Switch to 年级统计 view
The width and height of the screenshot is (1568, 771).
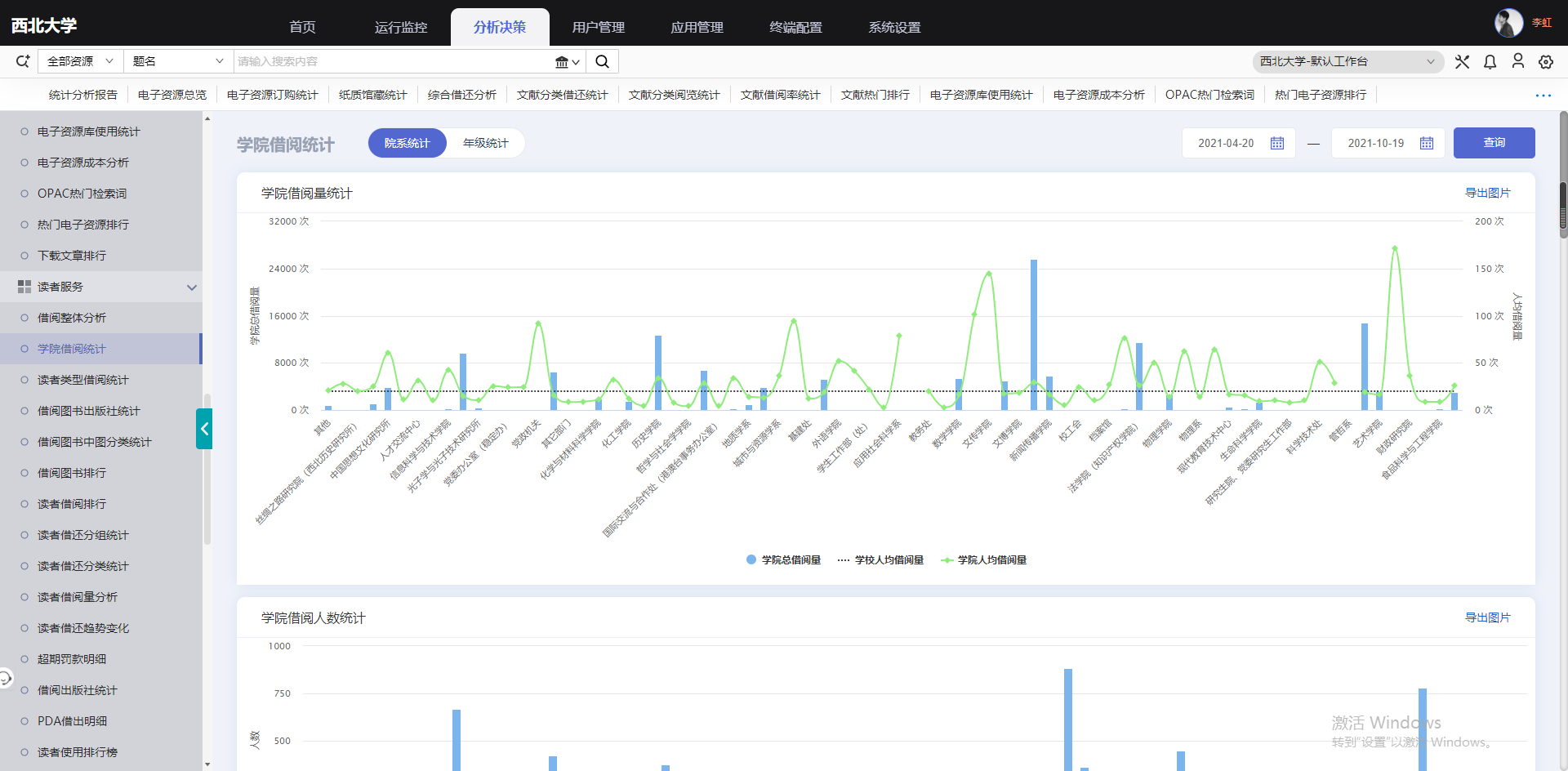(485, 143)
